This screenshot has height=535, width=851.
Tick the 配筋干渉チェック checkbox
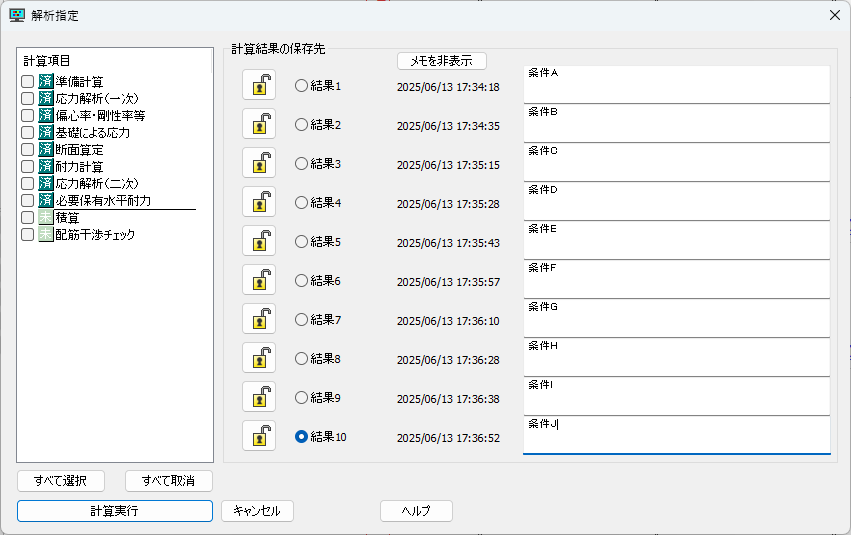pos(28,234)
